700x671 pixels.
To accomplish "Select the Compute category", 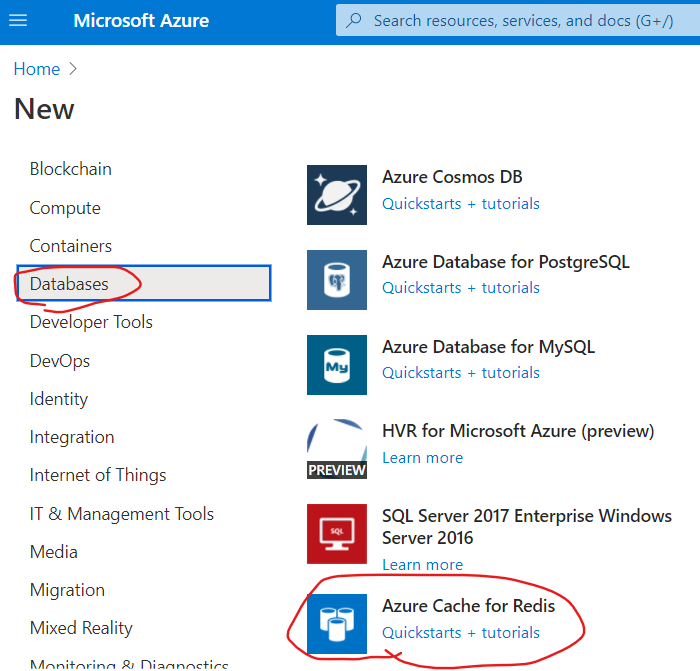I will tap(65, 208).
